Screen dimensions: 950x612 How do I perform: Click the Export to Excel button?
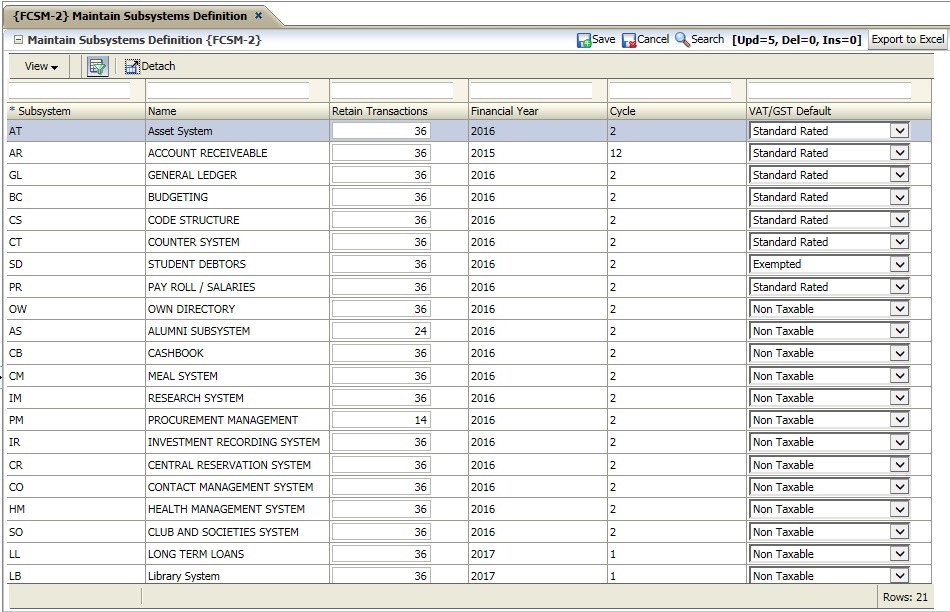point(906,40)
